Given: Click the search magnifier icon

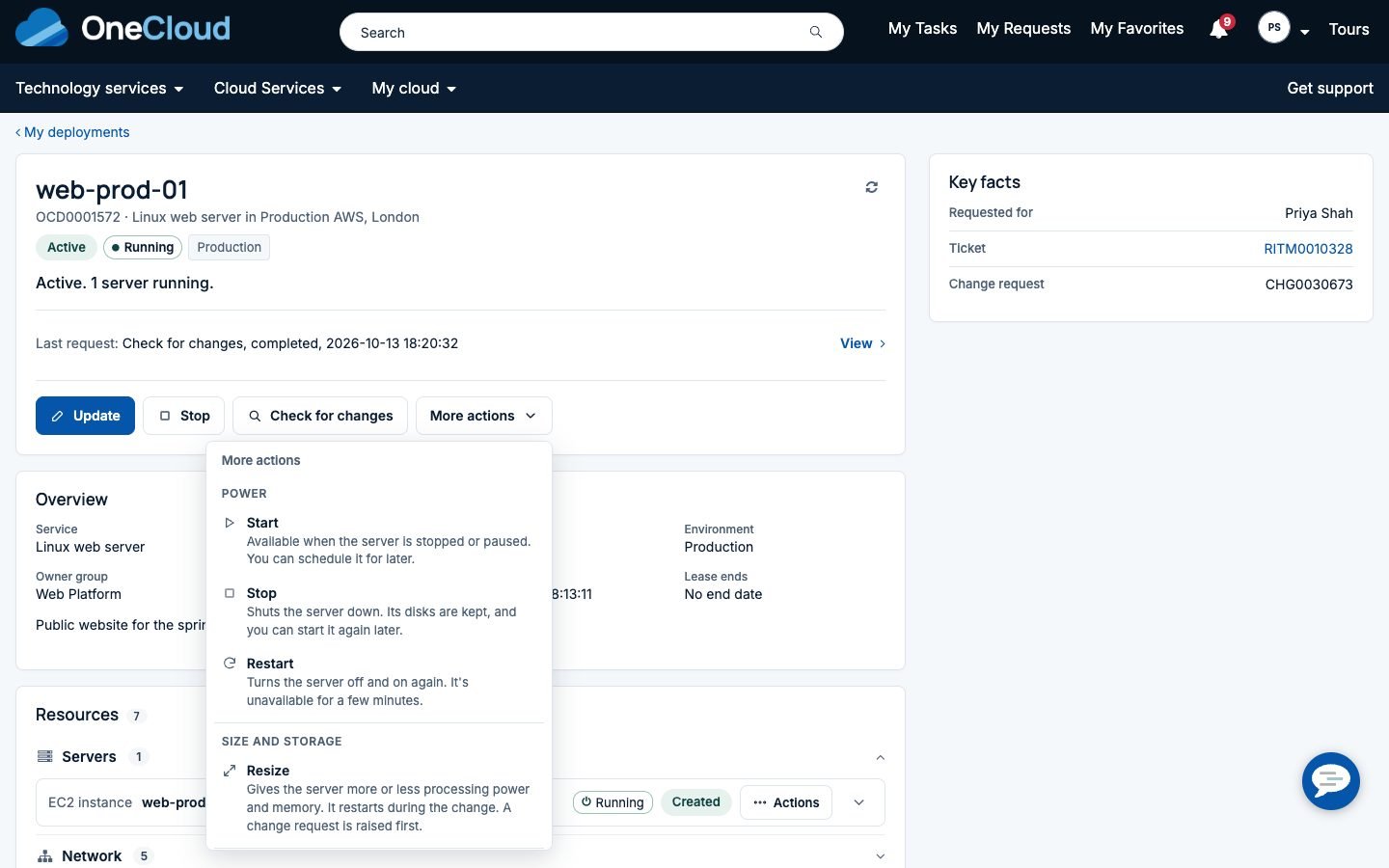Looking at the screenshot, I should point(816,32).
